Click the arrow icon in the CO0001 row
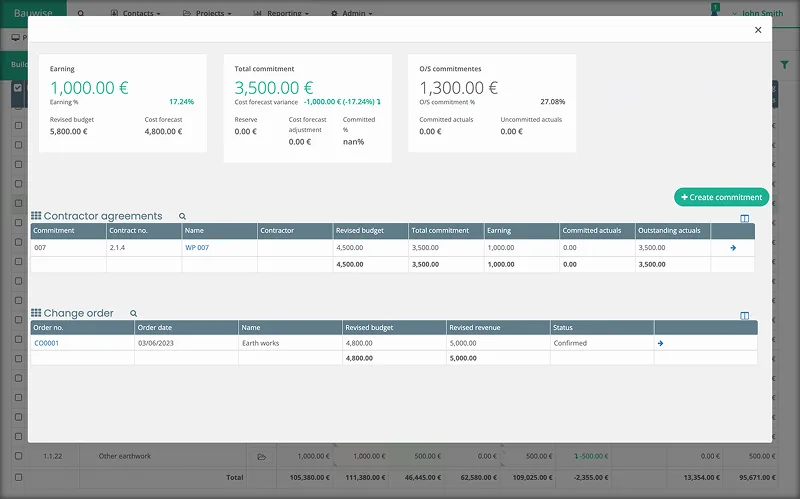800x499 pixels. [x=660, y=343]
